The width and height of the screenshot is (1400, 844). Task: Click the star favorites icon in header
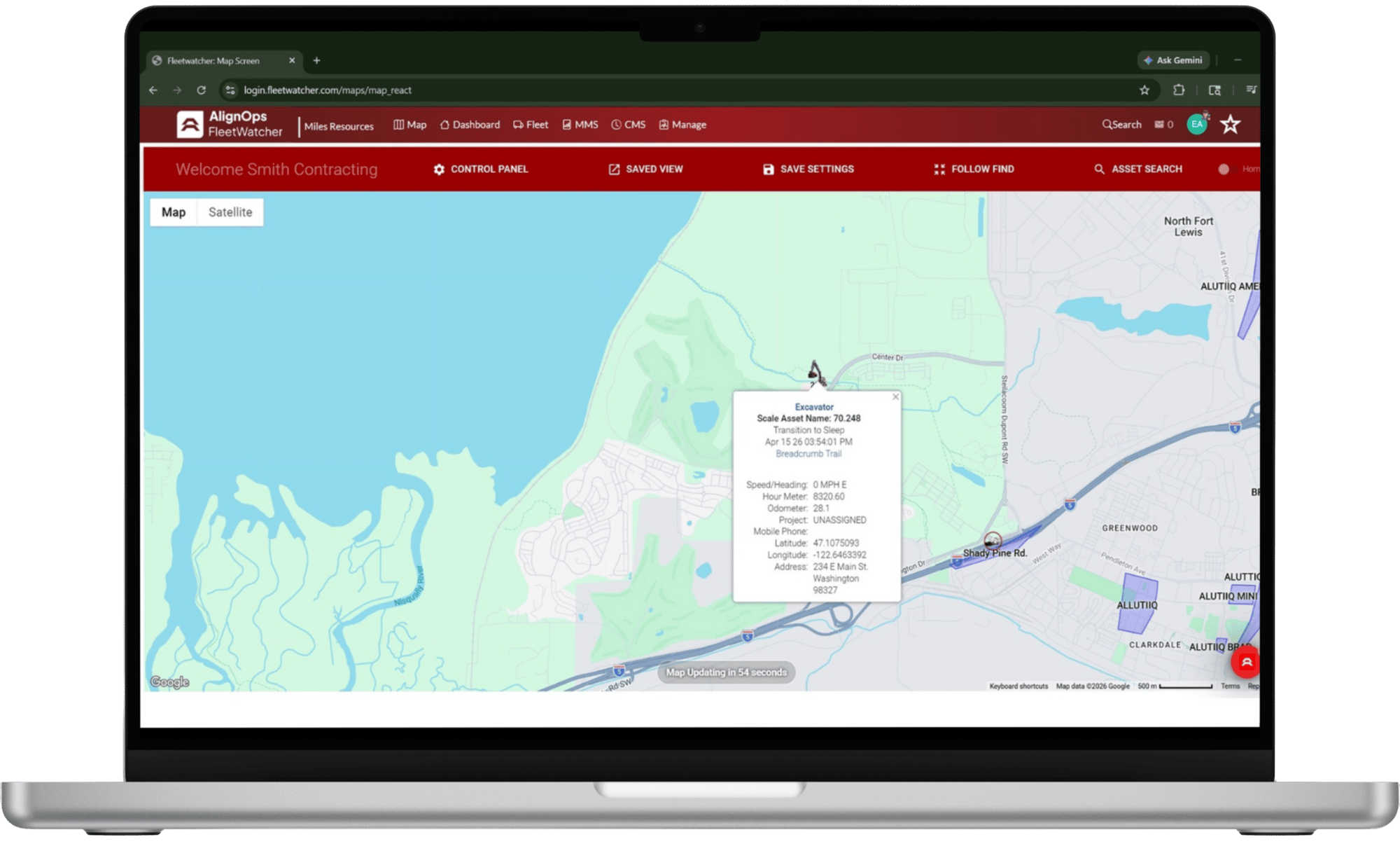click(1230, 125)
